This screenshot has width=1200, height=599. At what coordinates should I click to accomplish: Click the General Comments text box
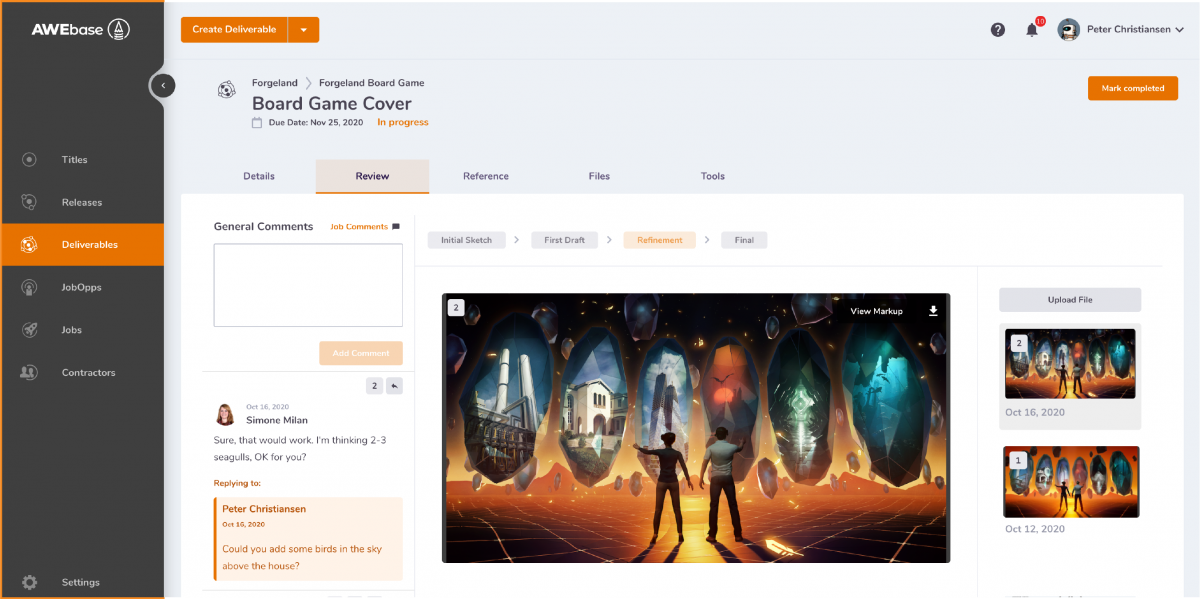[308, 285]
